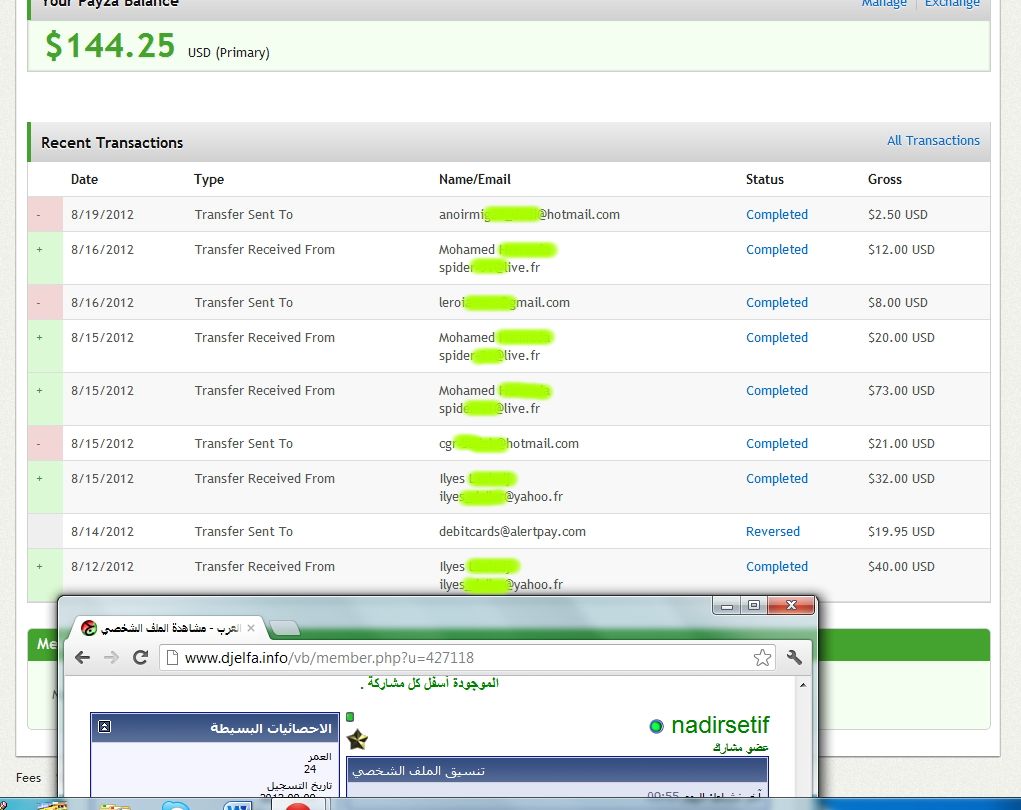Image resolution: width=1021 pixels, height=810 pixels.
Task: Close the djelfa.info browser window
Action: (791, 606)
